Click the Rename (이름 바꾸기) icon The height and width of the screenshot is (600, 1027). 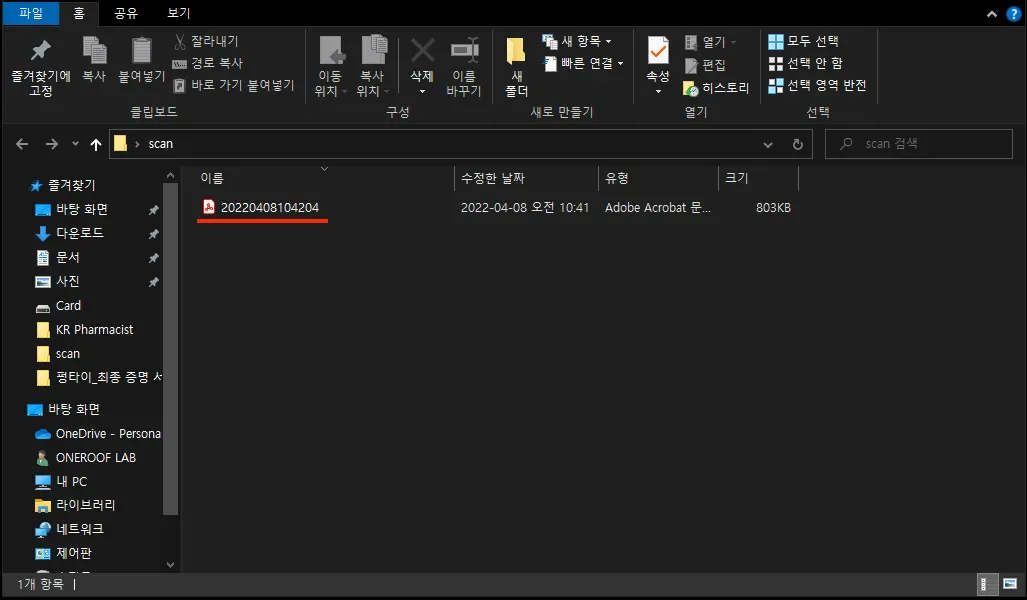click(x=464, y=50)
